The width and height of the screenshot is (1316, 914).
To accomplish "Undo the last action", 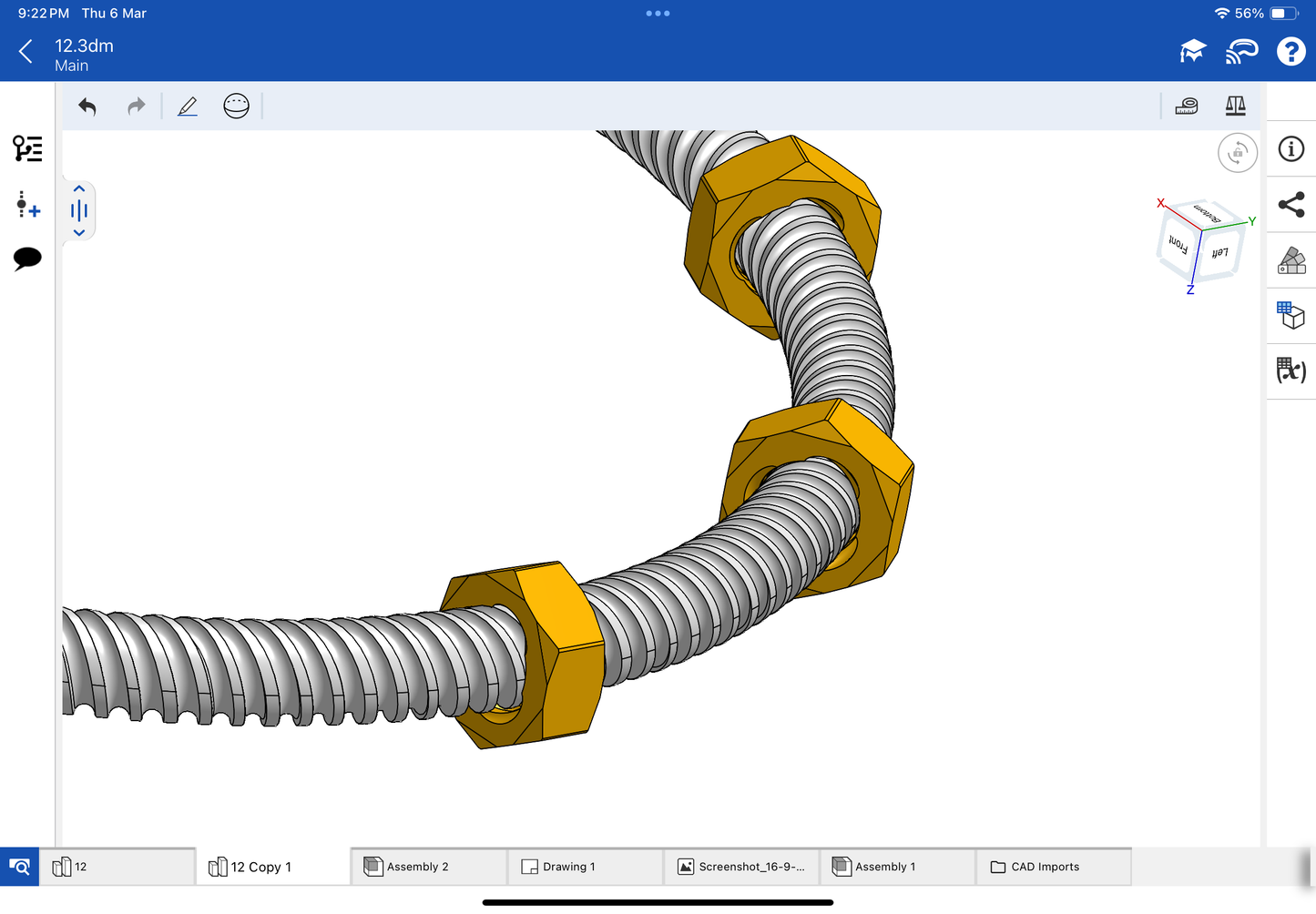I will tap(87, 107).
